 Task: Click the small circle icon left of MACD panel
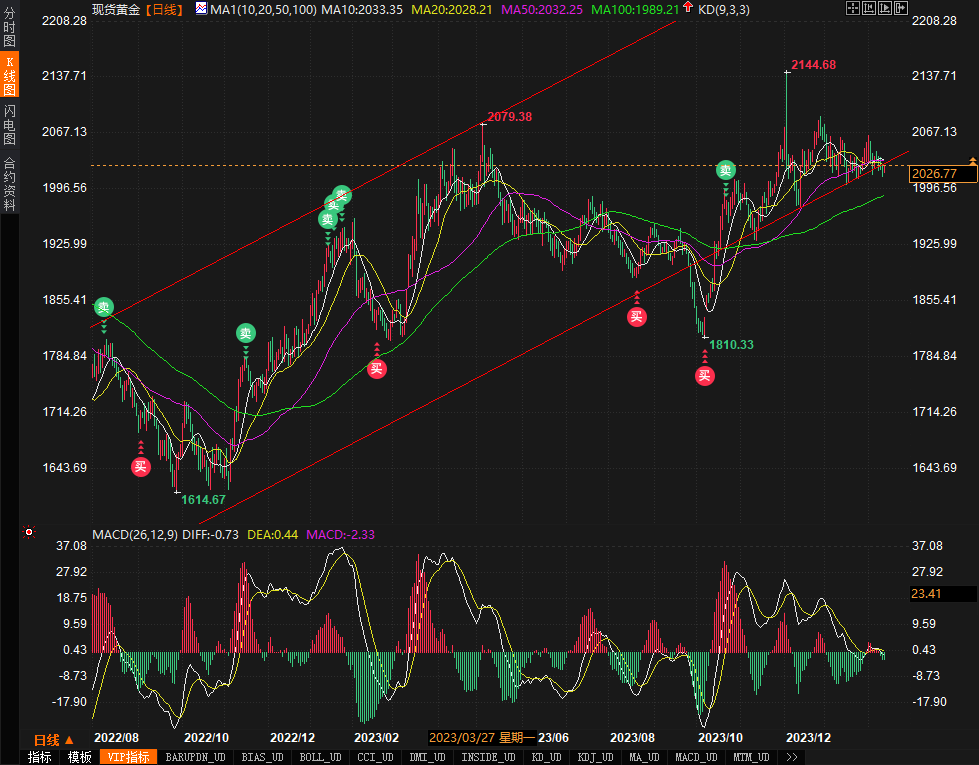click(x=29, y=533)
